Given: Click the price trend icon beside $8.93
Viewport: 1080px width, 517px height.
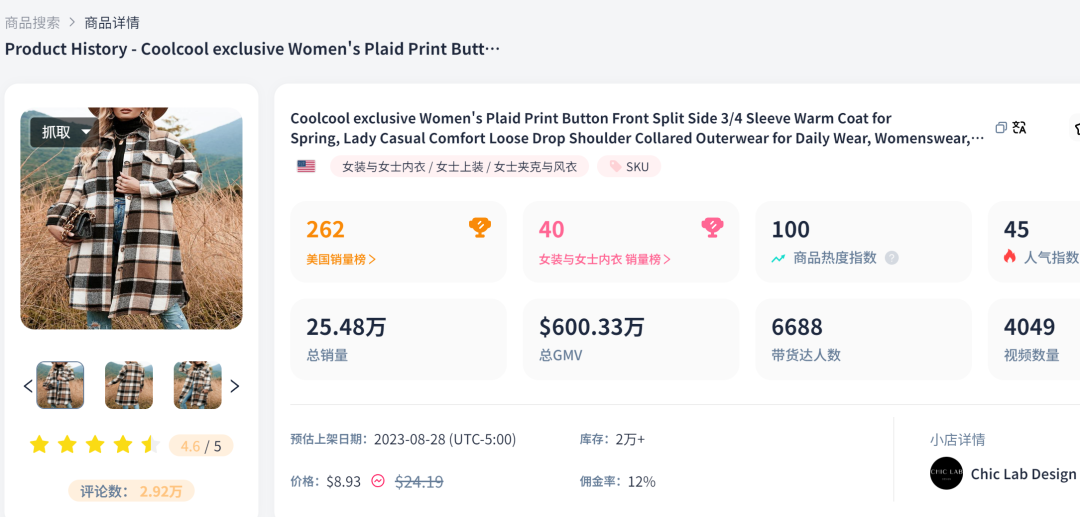Looking at the screenshot, I should coord(378,481).
